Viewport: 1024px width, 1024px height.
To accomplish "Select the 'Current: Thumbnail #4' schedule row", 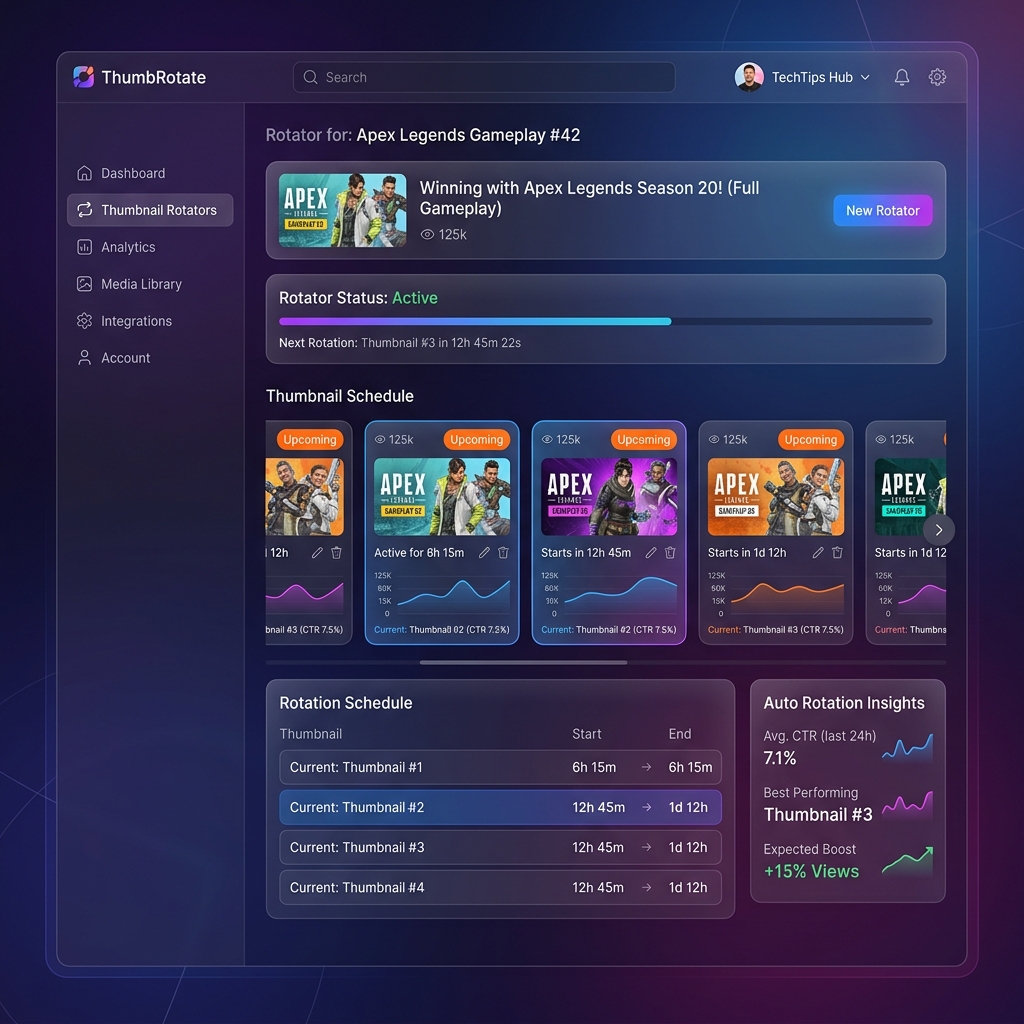I will coord(500,888).
